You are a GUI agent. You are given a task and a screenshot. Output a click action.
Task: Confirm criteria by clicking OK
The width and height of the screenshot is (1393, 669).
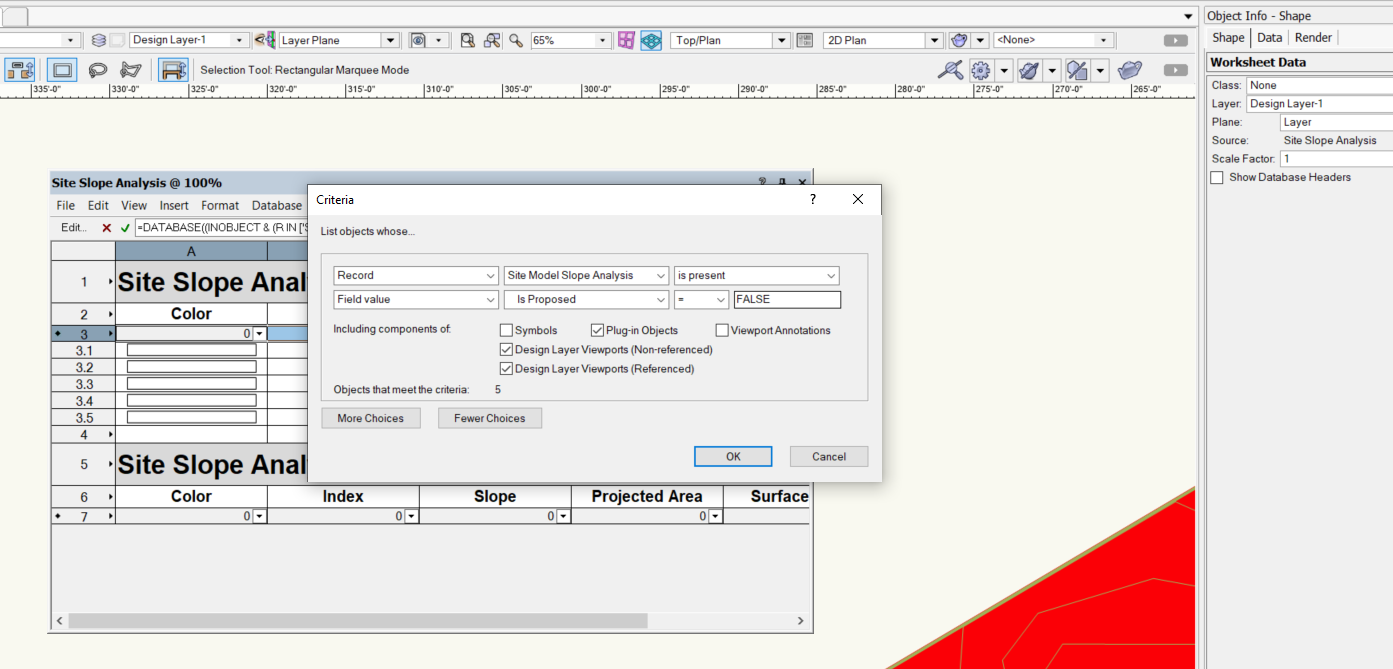[733, 456]
